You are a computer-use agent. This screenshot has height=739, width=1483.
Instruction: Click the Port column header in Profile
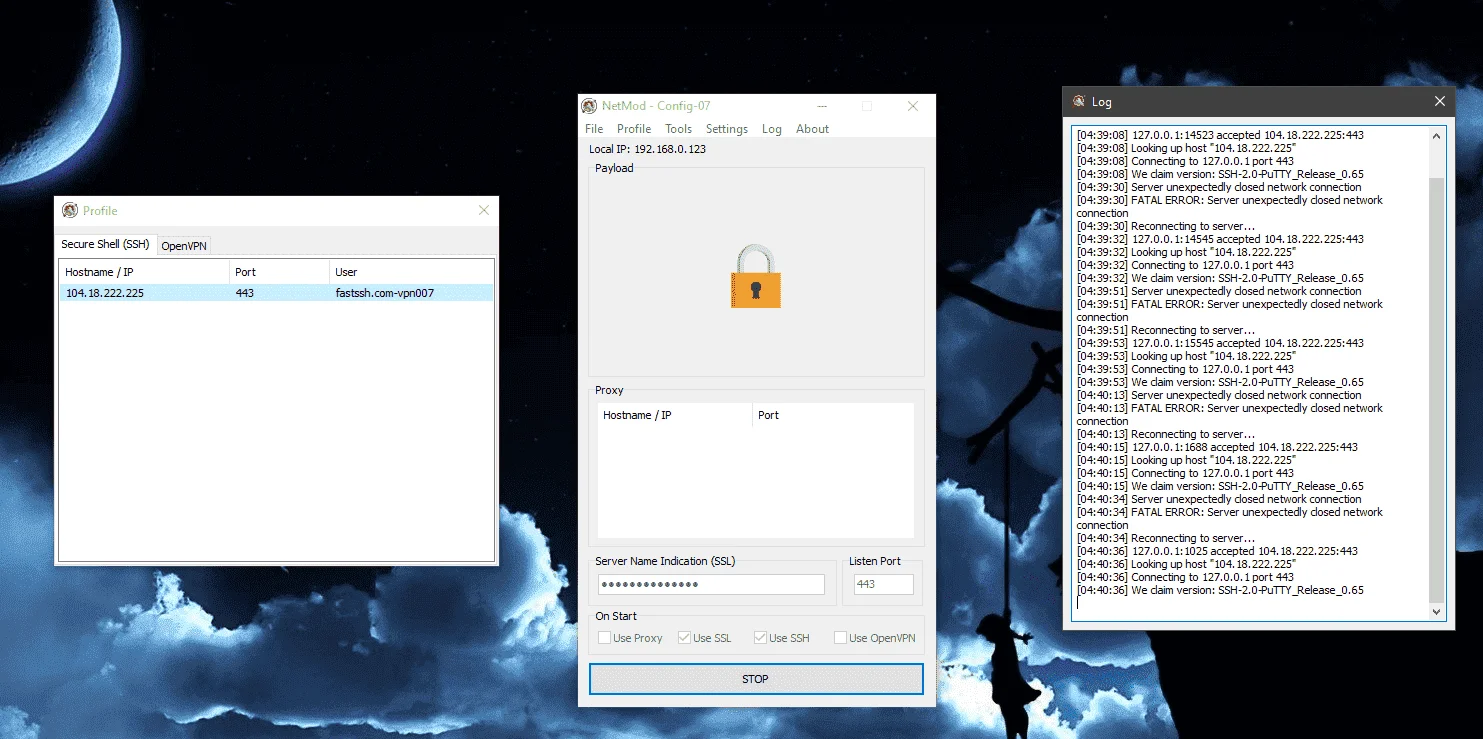279,272
